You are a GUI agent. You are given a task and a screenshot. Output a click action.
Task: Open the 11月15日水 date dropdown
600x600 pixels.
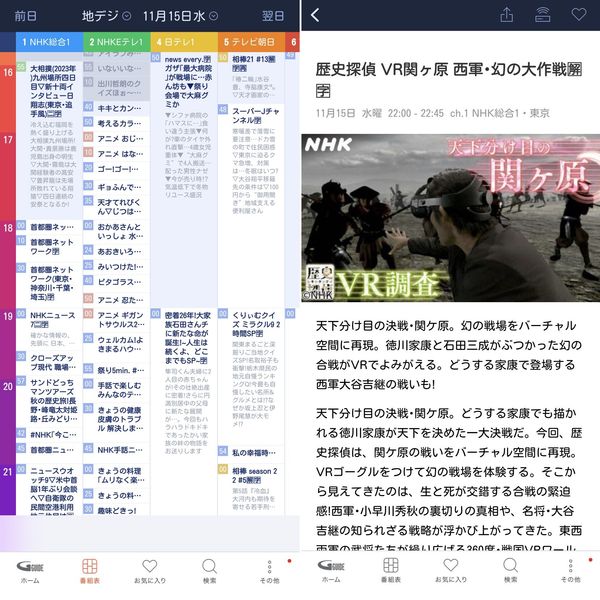pyautogui.click(x=180, y=16)
